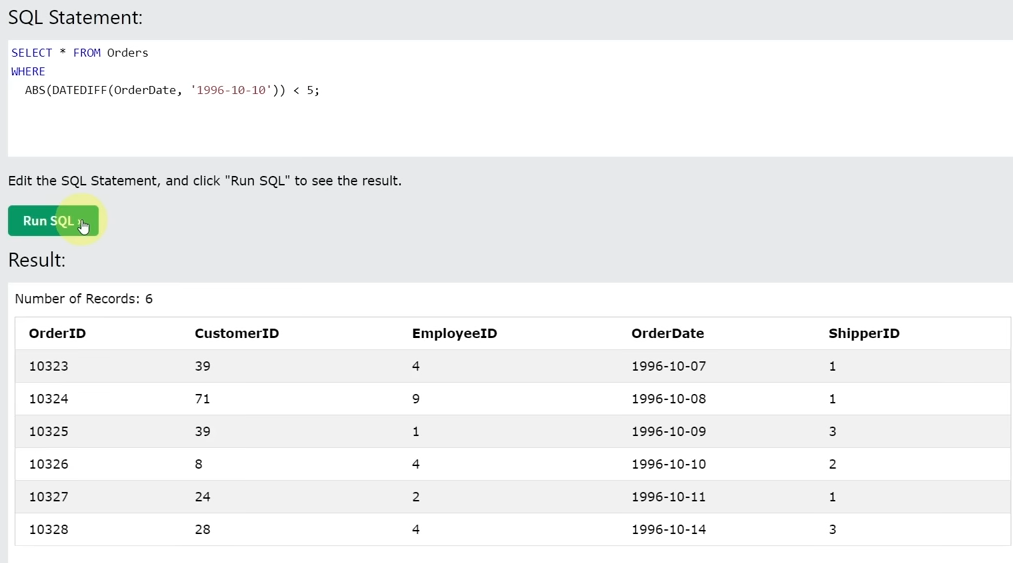Select the OrderID 10324 cell
The image size is (1013, 563).
tap(48, 399)
